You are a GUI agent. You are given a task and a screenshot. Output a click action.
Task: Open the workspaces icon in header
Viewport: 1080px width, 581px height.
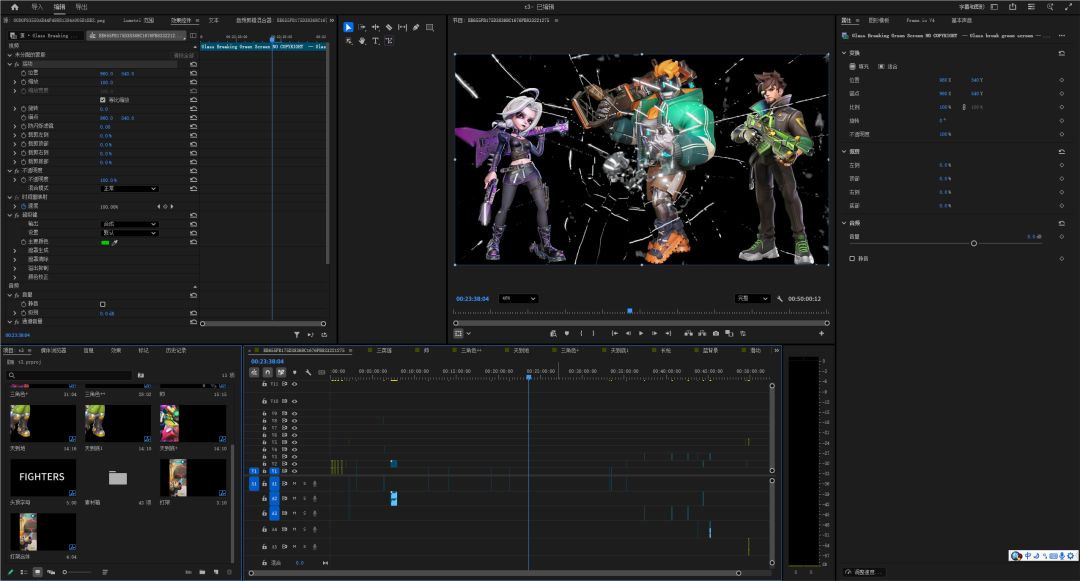(x=994, y=7)
